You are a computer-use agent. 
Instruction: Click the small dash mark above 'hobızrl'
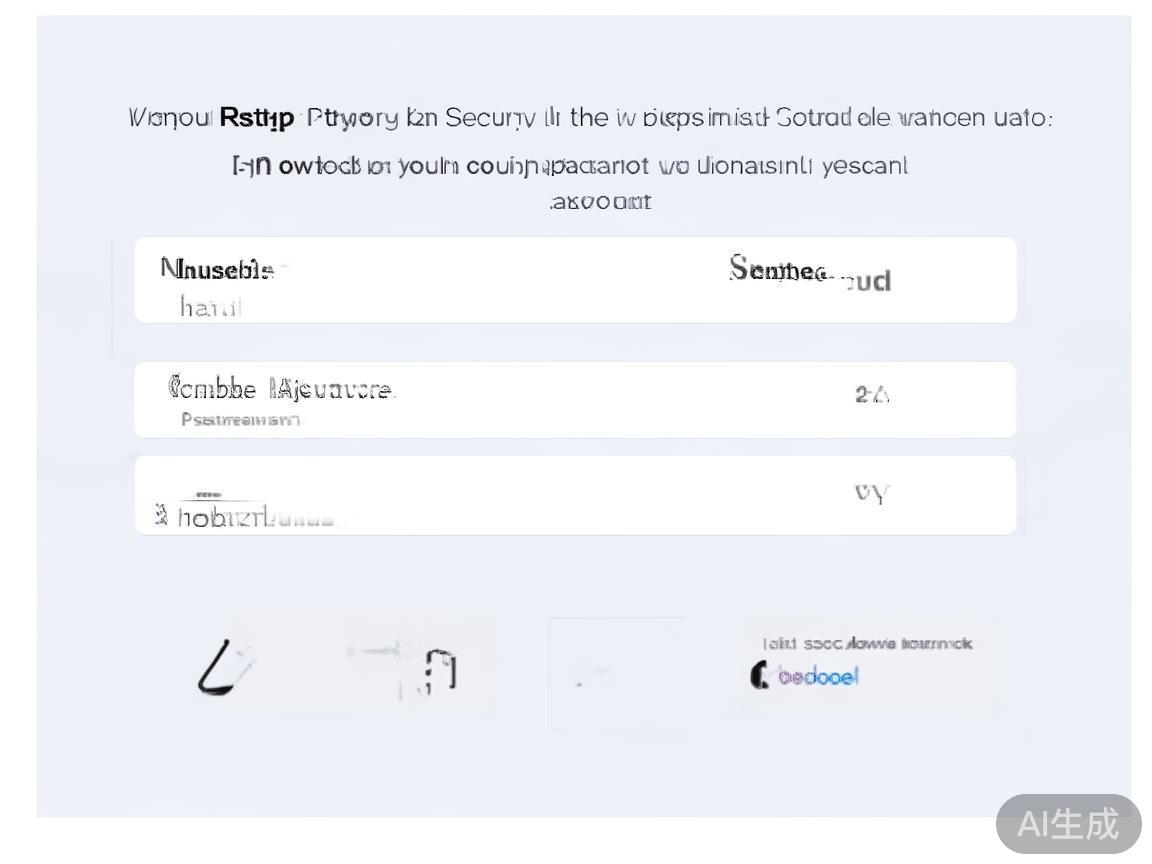[208, 494]
